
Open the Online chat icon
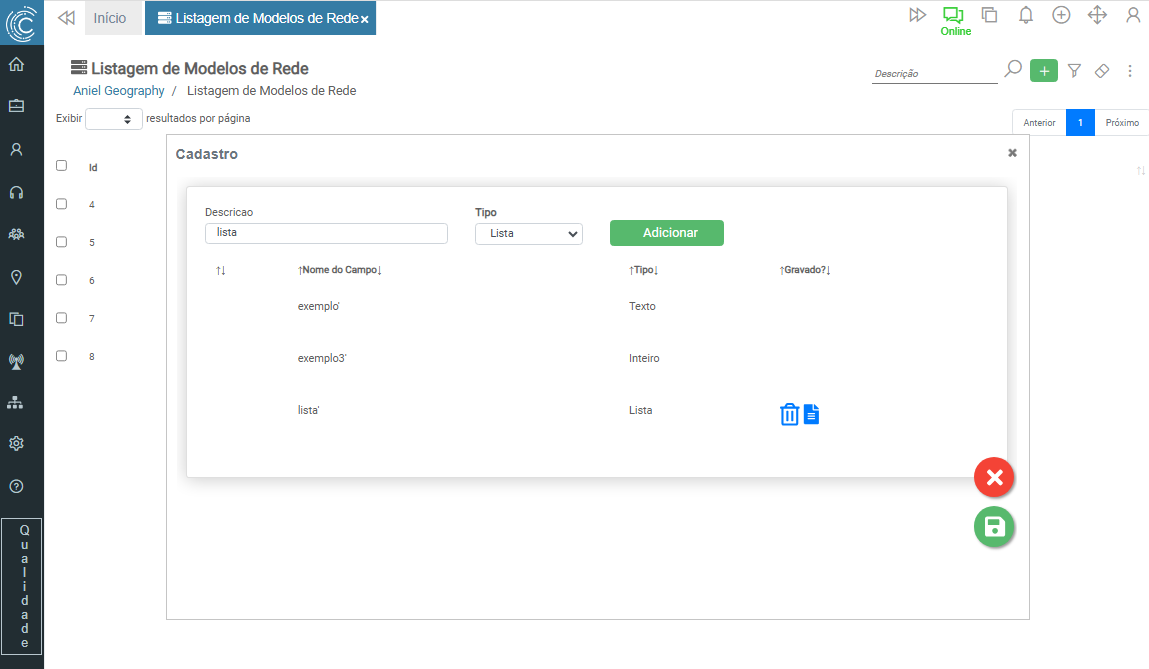point(953,16)
